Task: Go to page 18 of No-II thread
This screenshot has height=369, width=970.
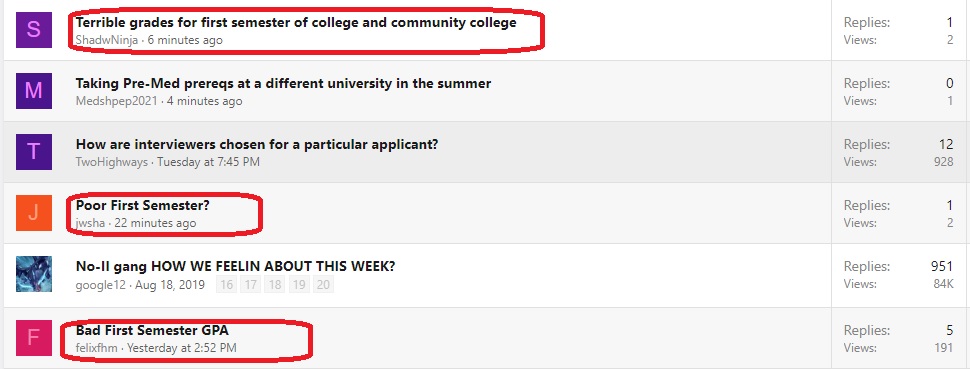Action: click(275, 285)
